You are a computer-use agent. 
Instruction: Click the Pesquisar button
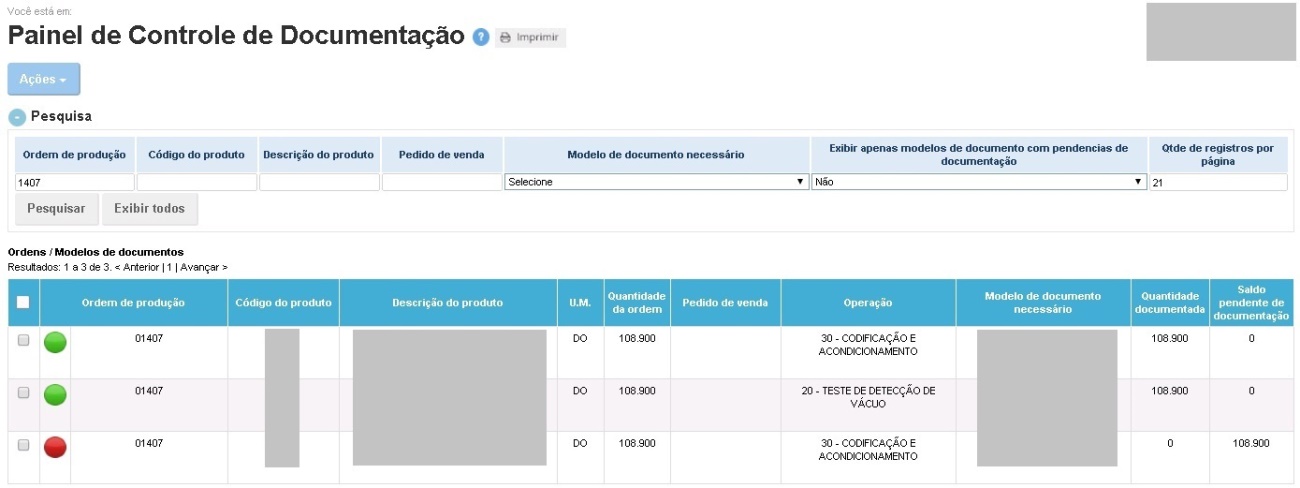(55, 210)
